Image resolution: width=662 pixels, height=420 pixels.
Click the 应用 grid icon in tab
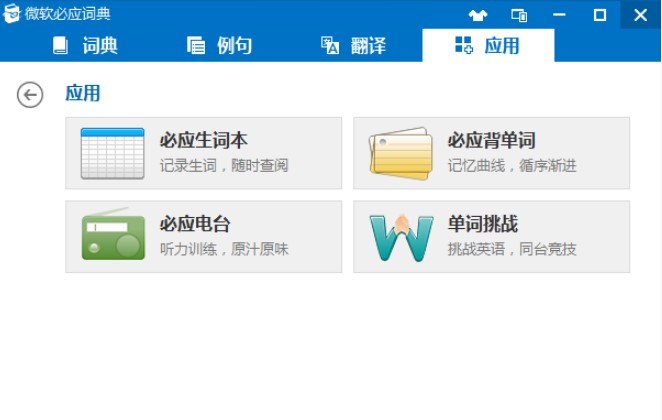pyautogui.click(x=464, y=45)
